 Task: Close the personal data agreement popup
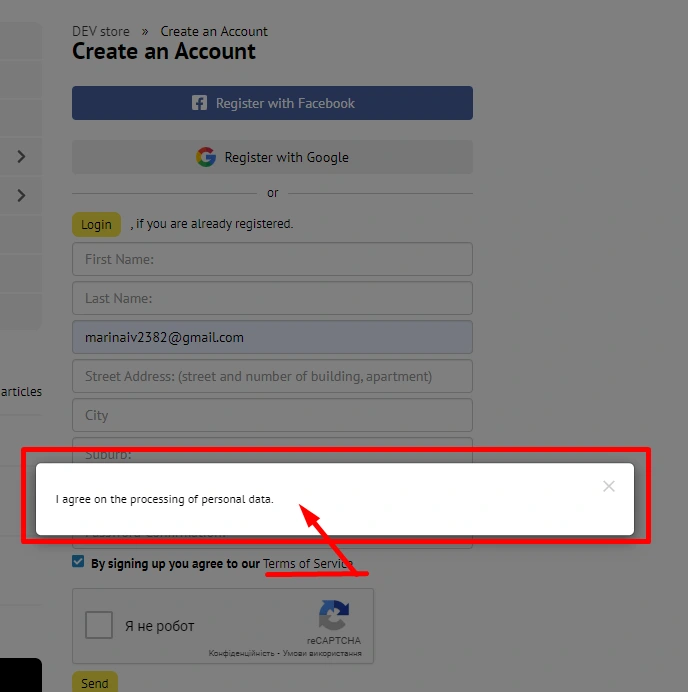pyautogui.click(x=608, y=487)
